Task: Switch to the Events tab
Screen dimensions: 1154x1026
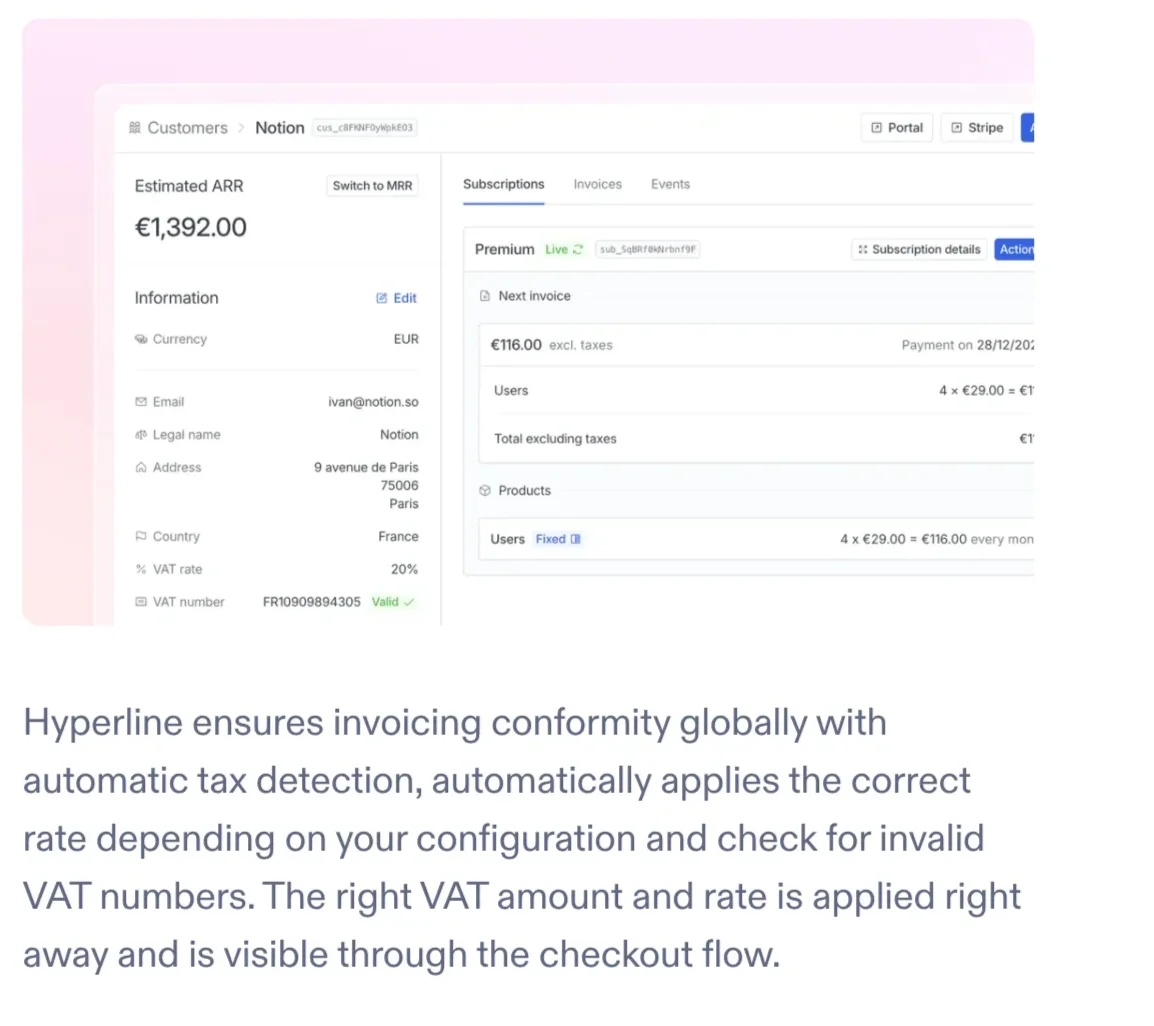Action: pyautogui.click(x=670, y=184)
